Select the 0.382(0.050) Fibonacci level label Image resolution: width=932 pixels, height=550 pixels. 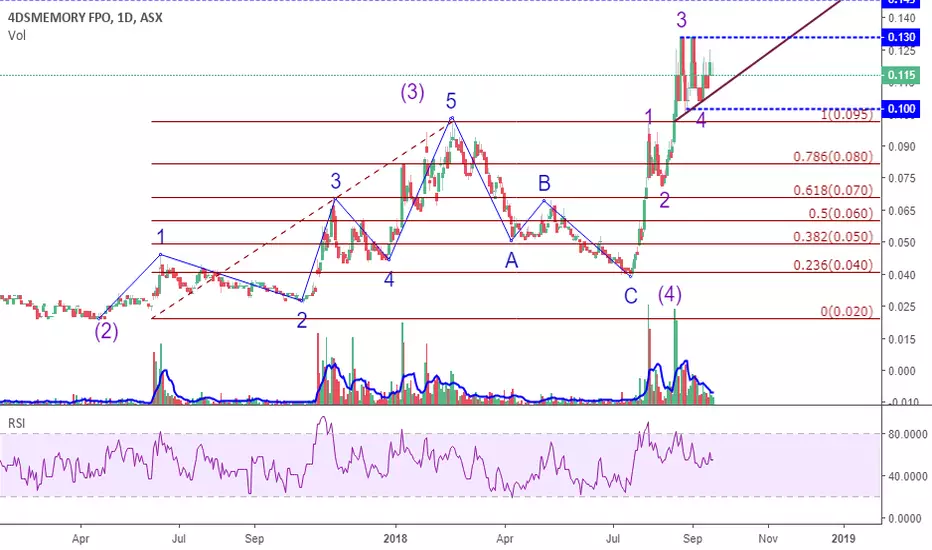point(833,237)
